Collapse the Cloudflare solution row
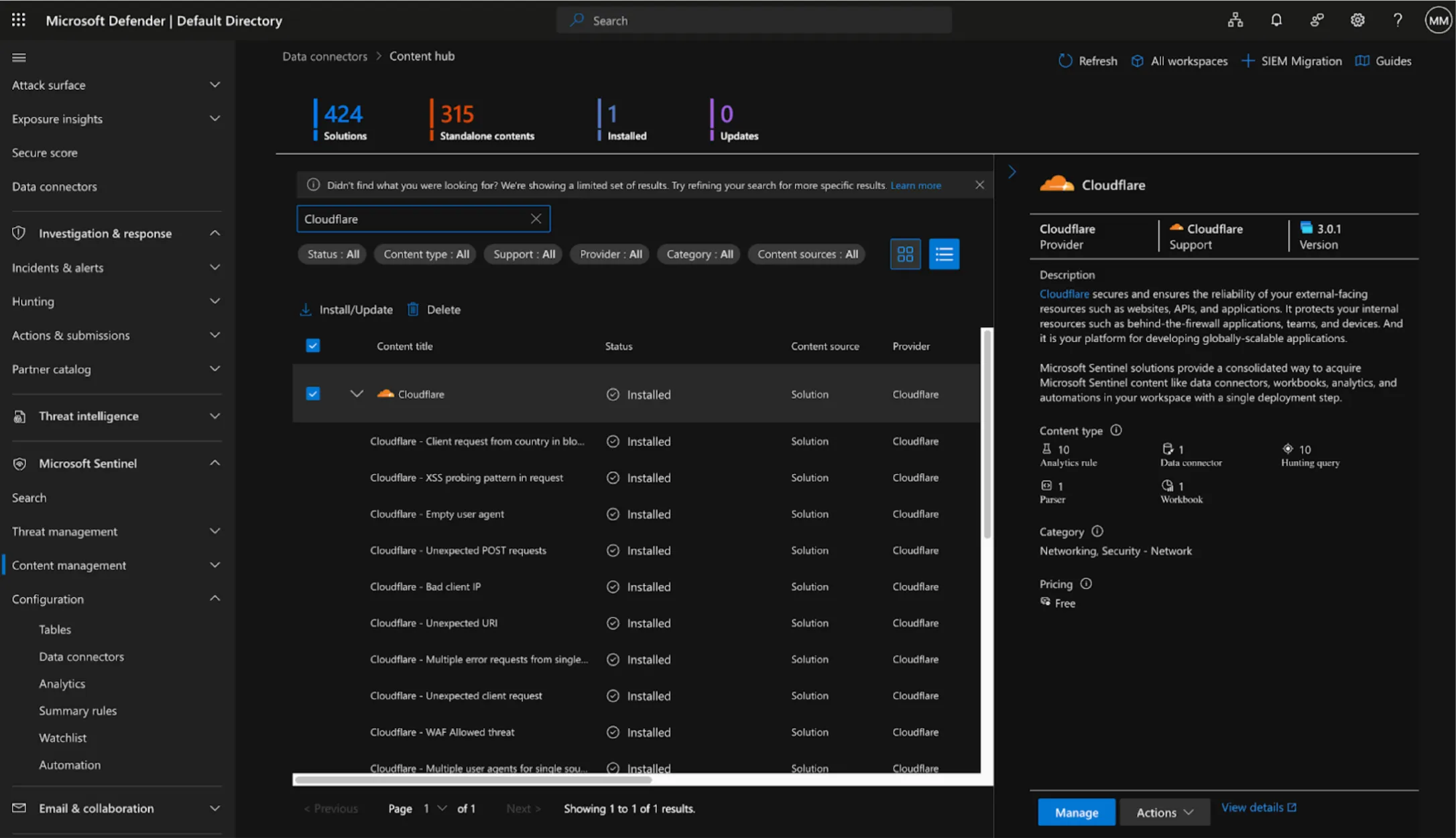The width and height of the screenshot is (1456, 838). pyautogui.click(x=357, y=394)
